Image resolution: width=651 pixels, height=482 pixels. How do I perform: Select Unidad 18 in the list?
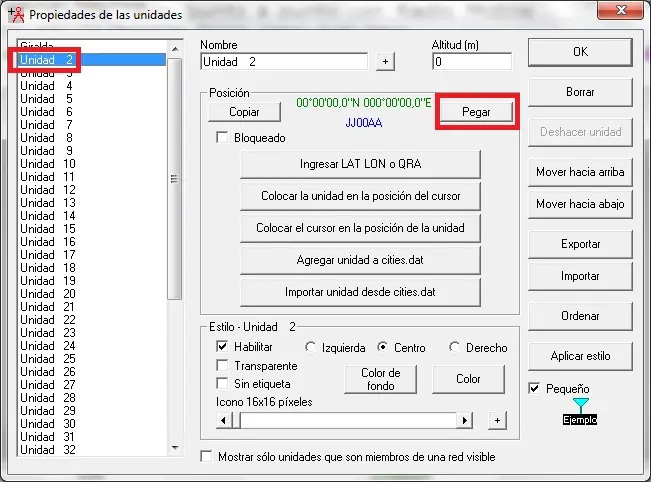coord(92,268)
